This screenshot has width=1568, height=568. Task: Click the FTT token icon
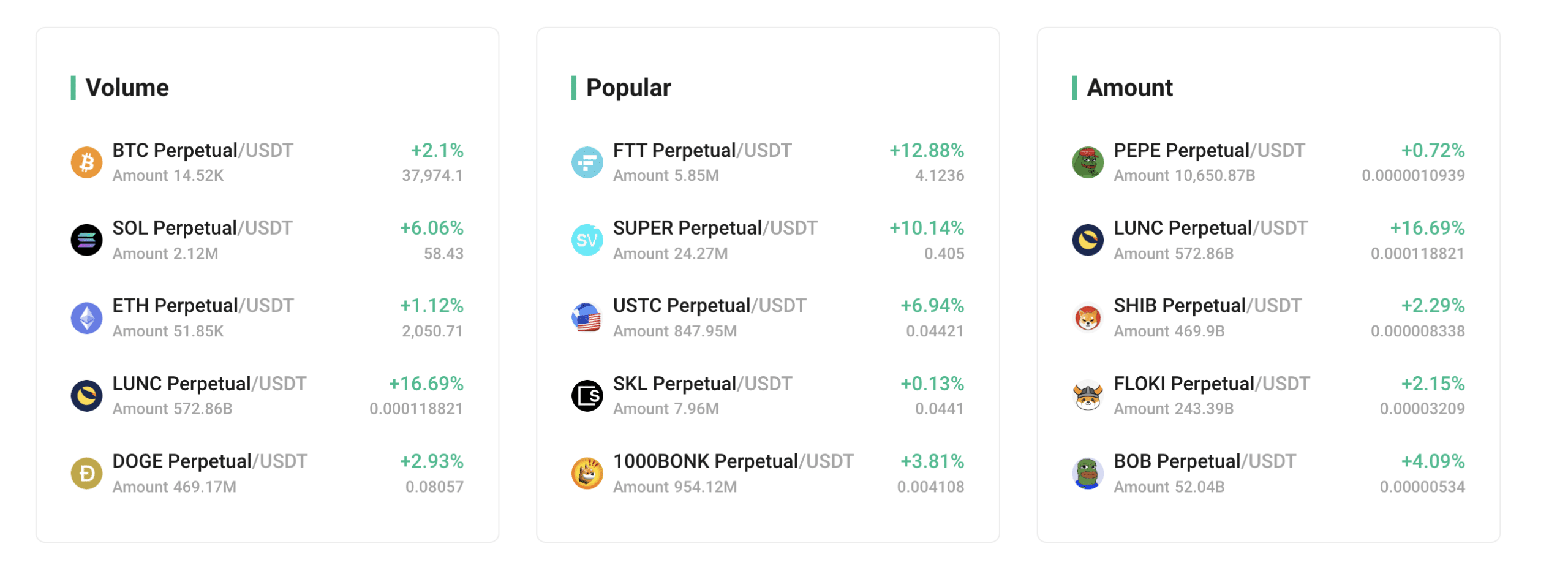pyautogui.click(x=587, y=162)
